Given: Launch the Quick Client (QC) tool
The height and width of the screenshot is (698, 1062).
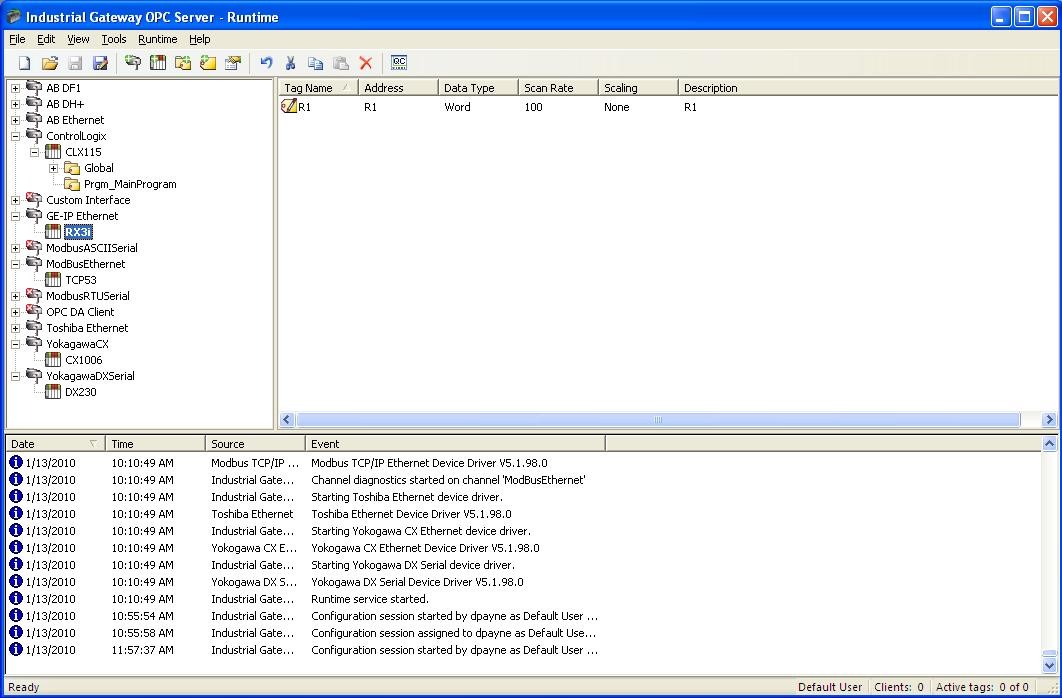Looking at the screenshot, I should [x=398, y=63].
